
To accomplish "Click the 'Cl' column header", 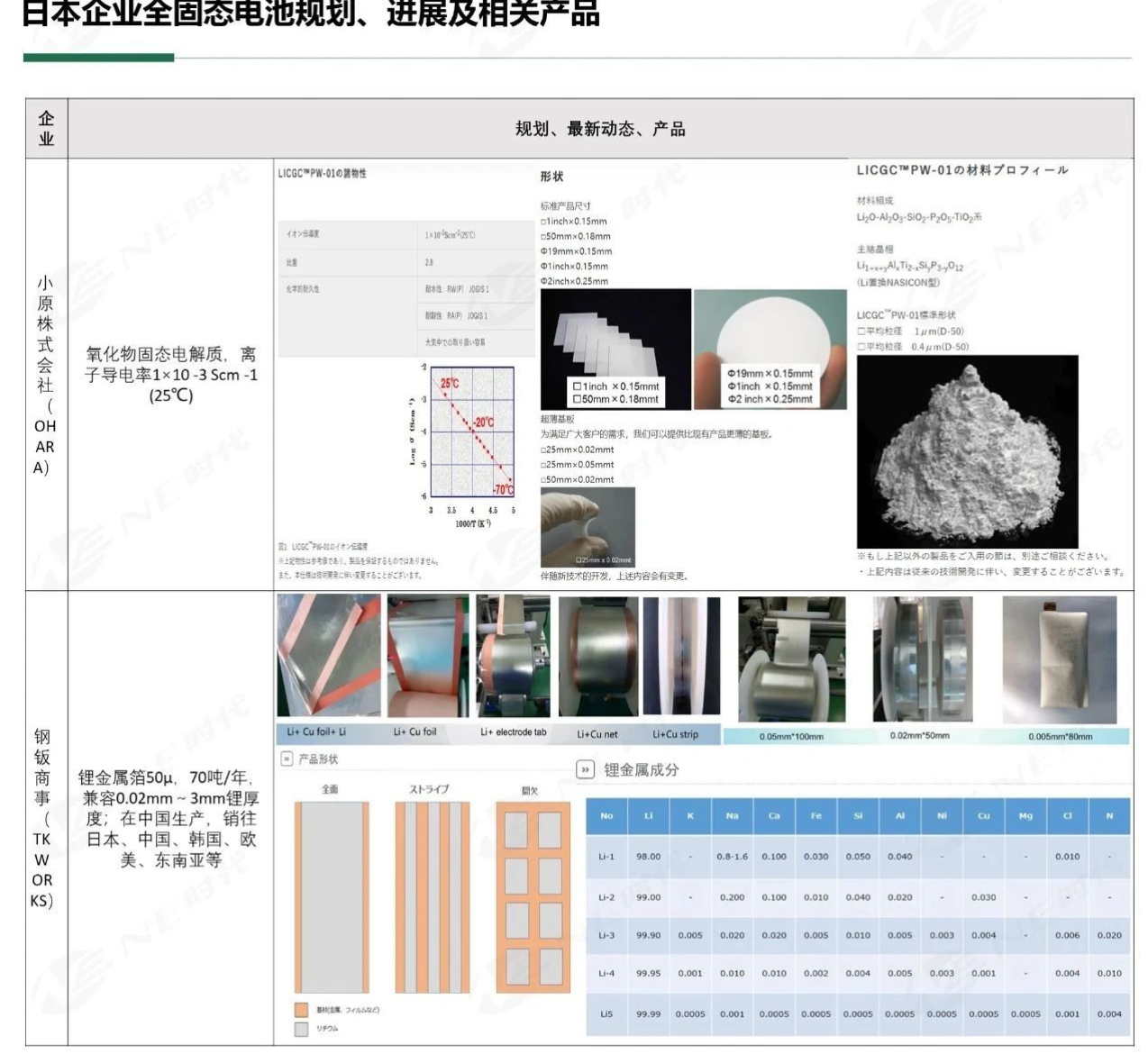I will [x=1068, y=816].
